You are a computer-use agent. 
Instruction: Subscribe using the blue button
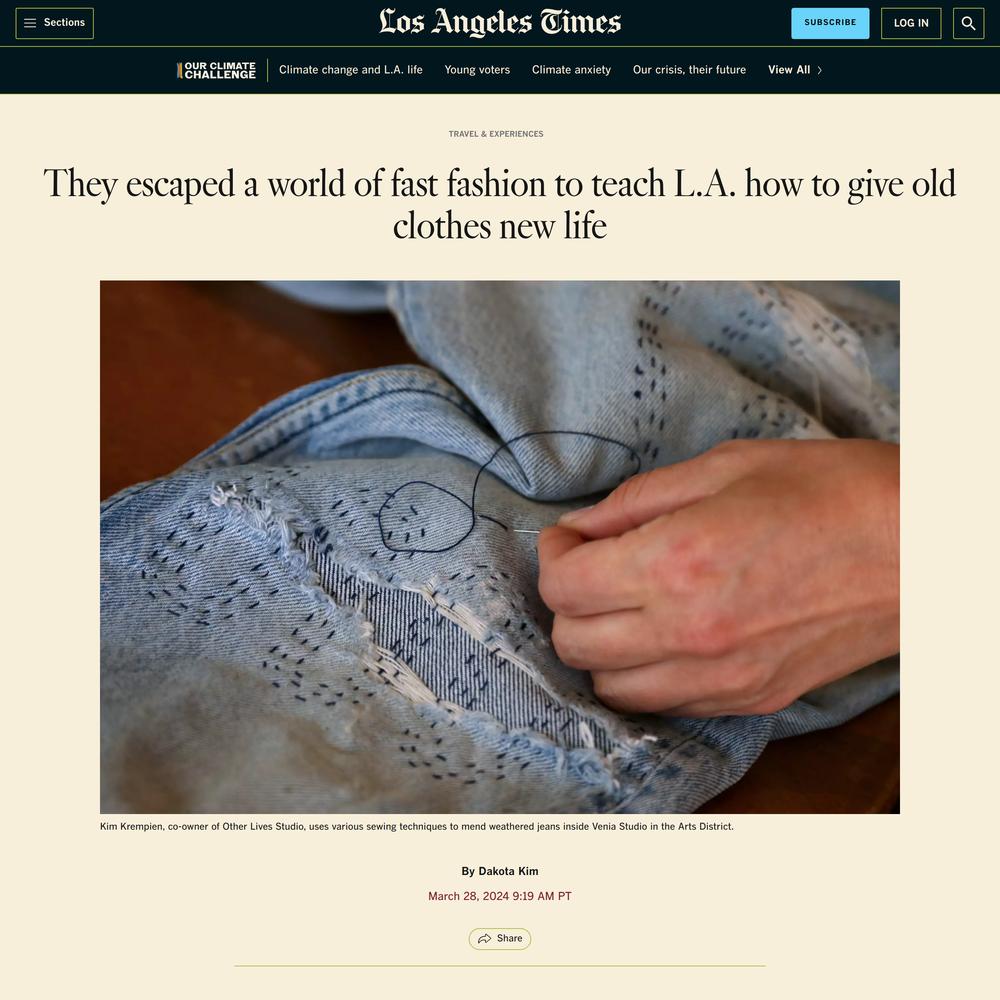tap(830, 23)
